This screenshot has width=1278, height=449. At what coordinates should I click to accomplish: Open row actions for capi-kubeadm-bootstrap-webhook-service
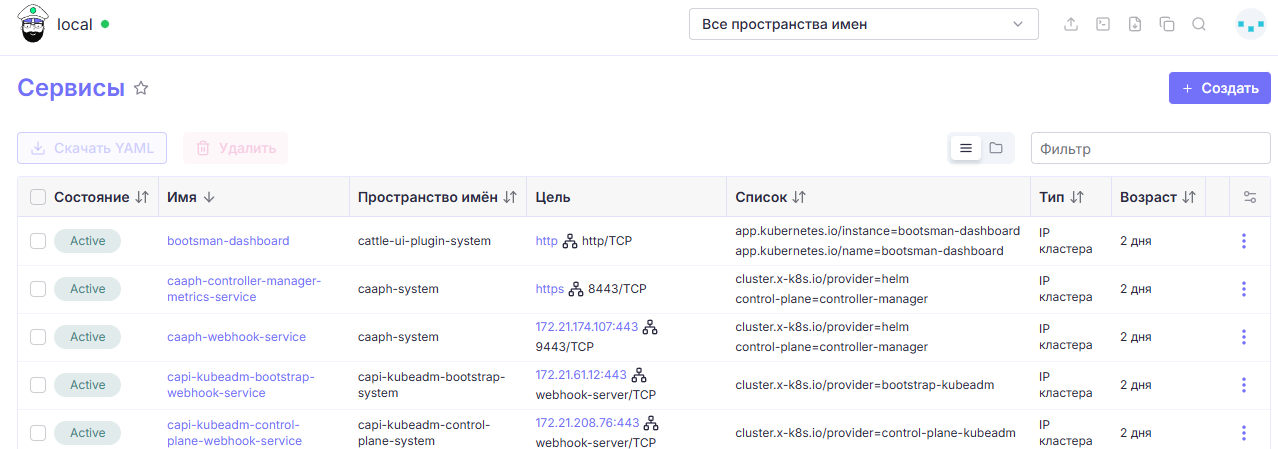[x=1244, y=385]
